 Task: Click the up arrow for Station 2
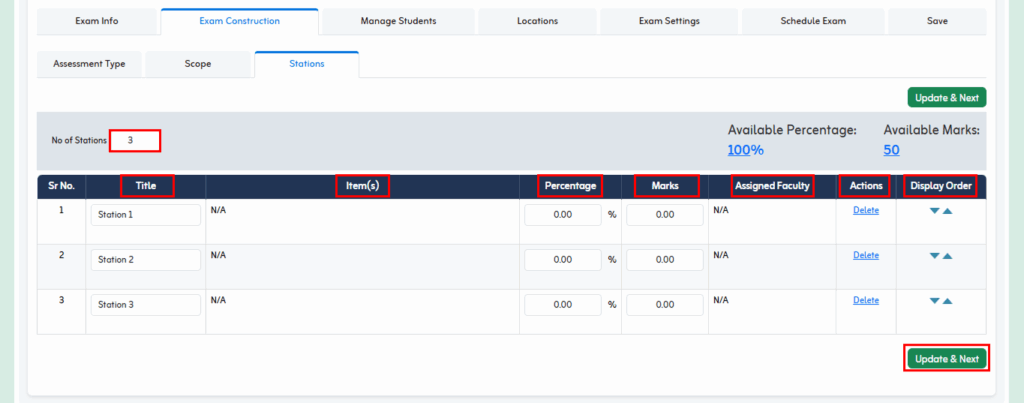point(948,256)
